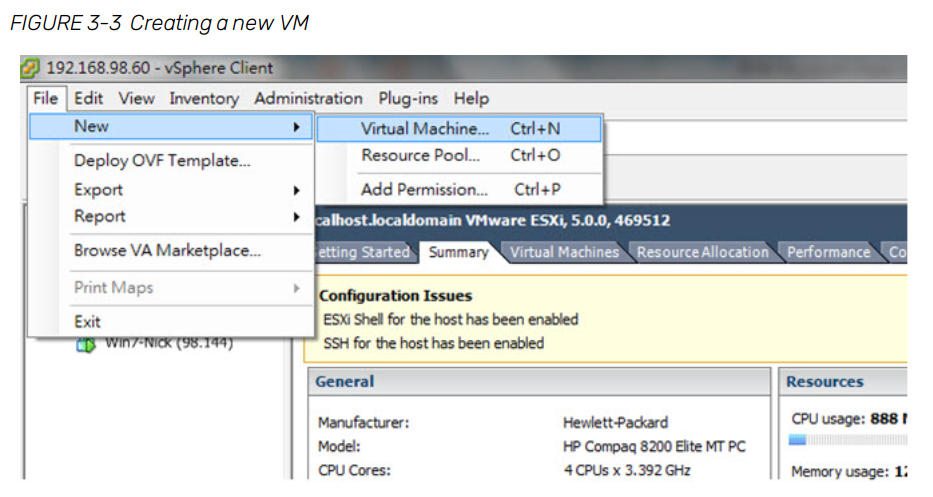The image size is (933, 497).
Task: Switch to the Virtual Machines tab
Action: coord(564,252)
